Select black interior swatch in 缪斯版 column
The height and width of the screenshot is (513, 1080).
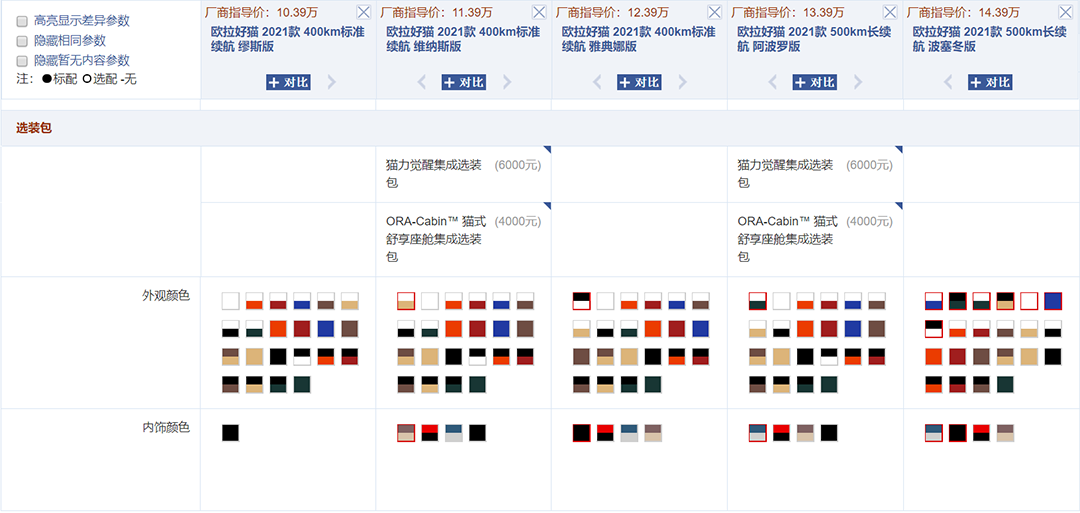(230, 433)
